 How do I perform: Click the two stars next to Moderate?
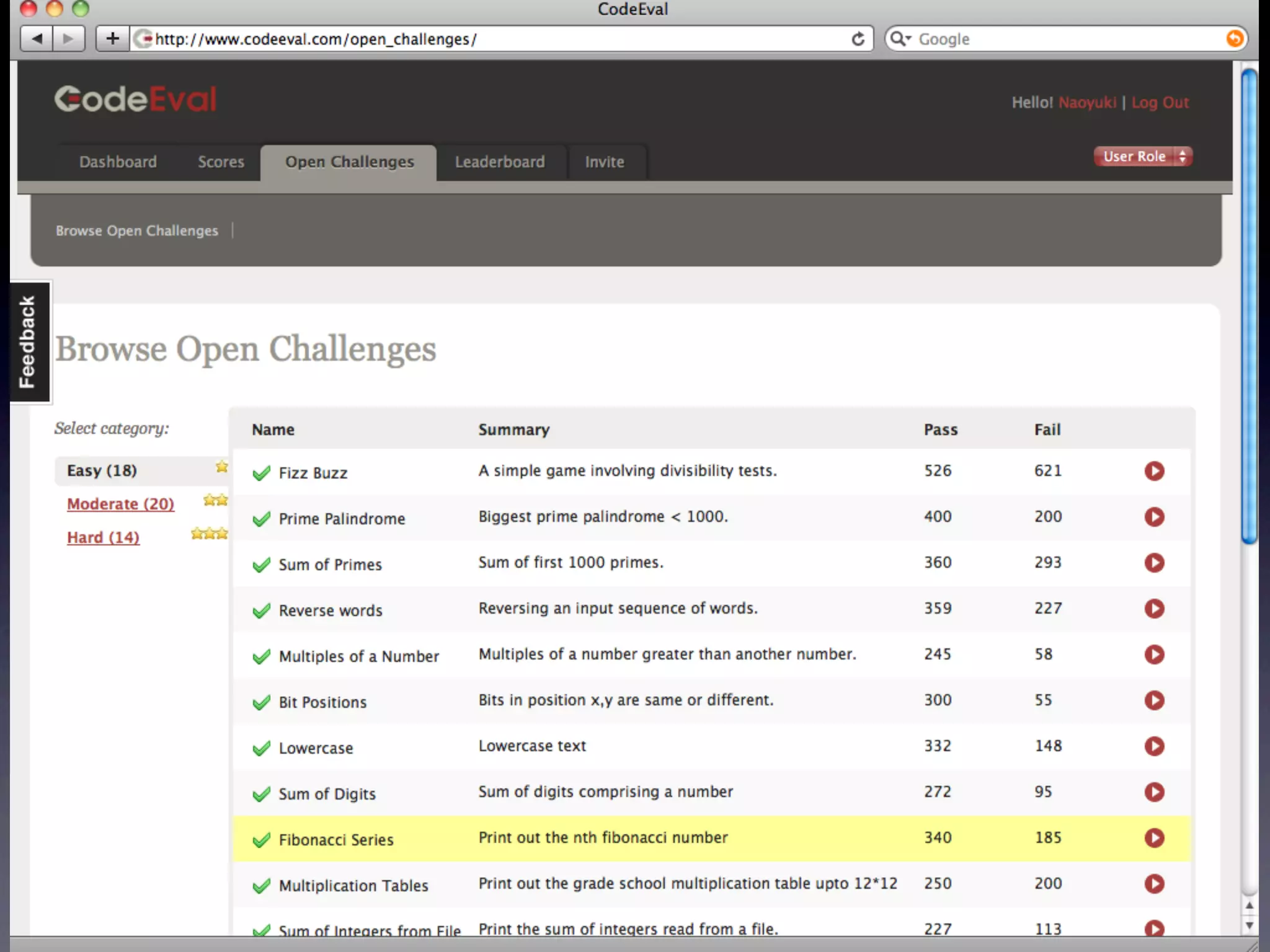(215, 500)
